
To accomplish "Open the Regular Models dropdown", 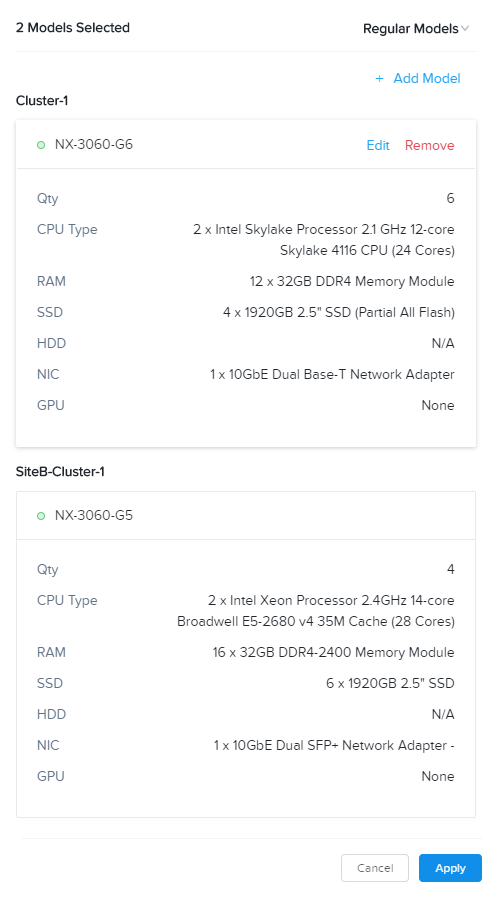I will tap(416, 29).
